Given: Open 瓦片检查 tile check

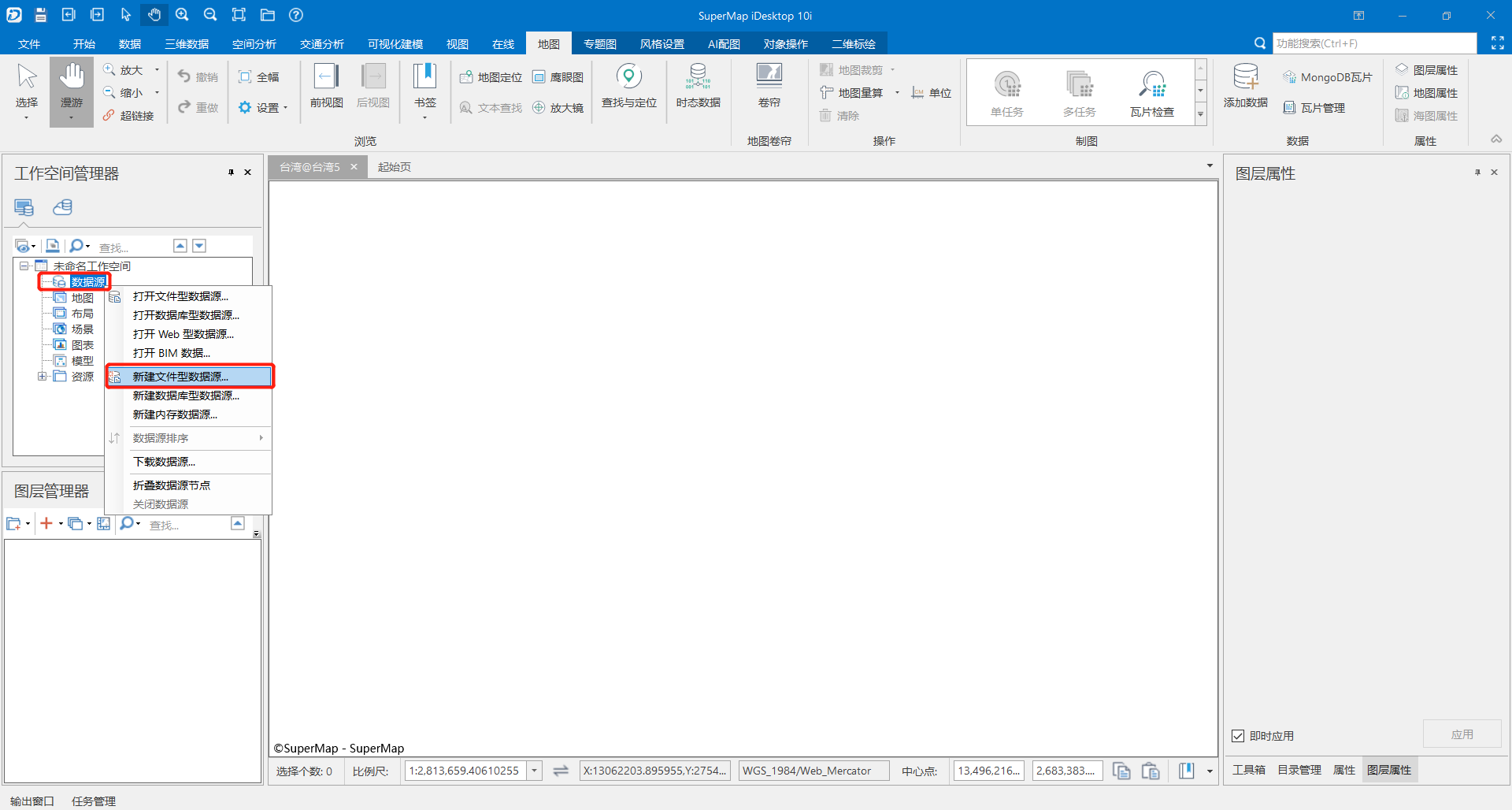Looking at the screenshot, I should 1152,92.
